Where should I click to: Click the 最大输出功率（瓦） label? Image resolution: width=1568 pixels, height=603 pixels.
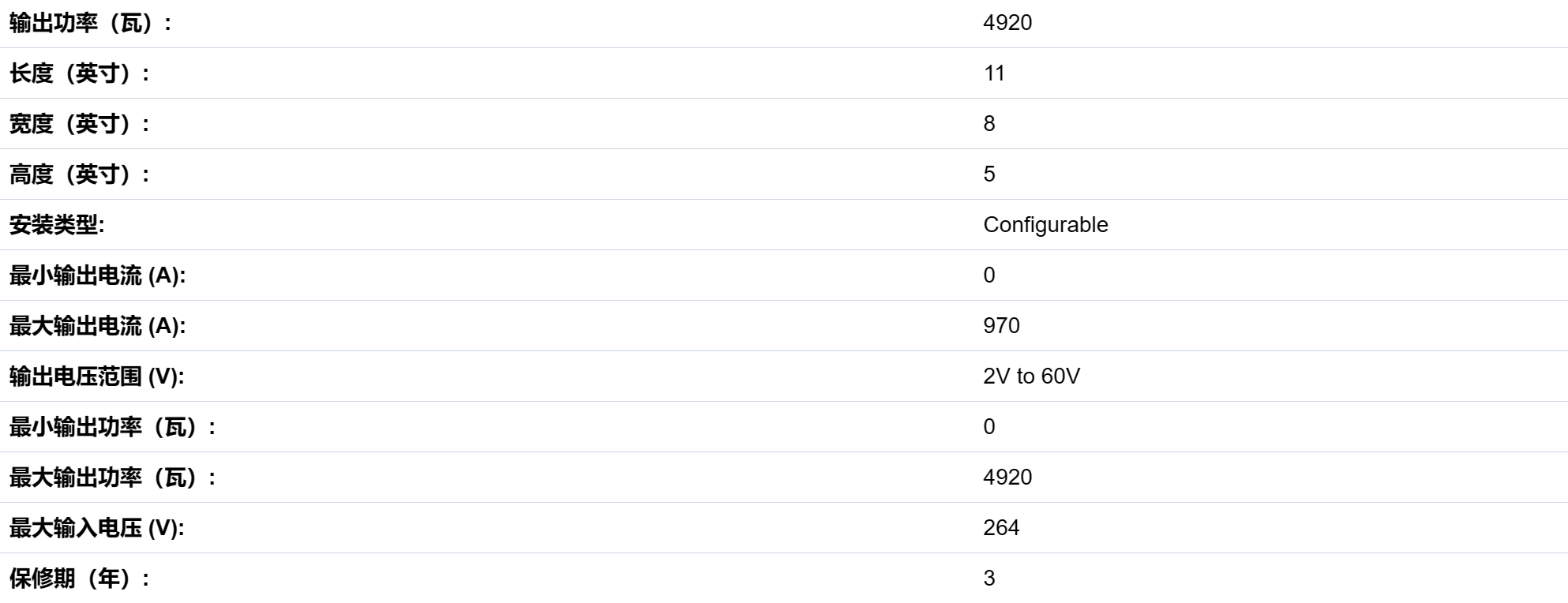[113, 478]
